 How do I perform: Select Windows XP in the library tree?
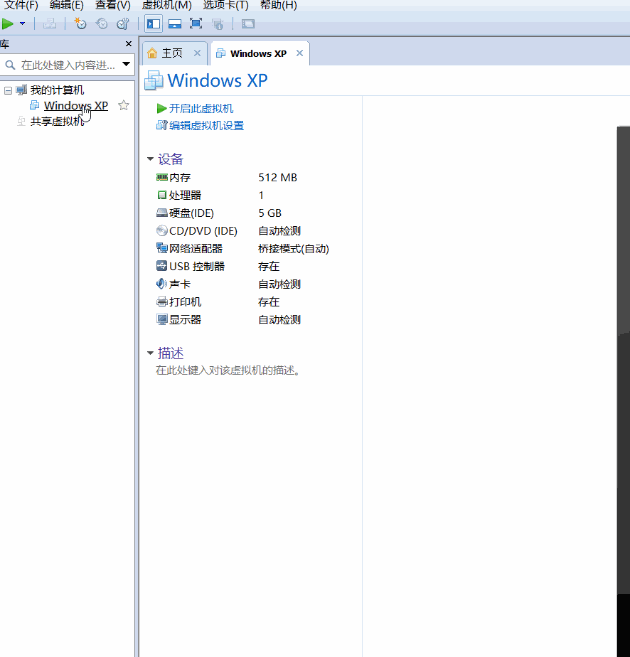(76, 106)
